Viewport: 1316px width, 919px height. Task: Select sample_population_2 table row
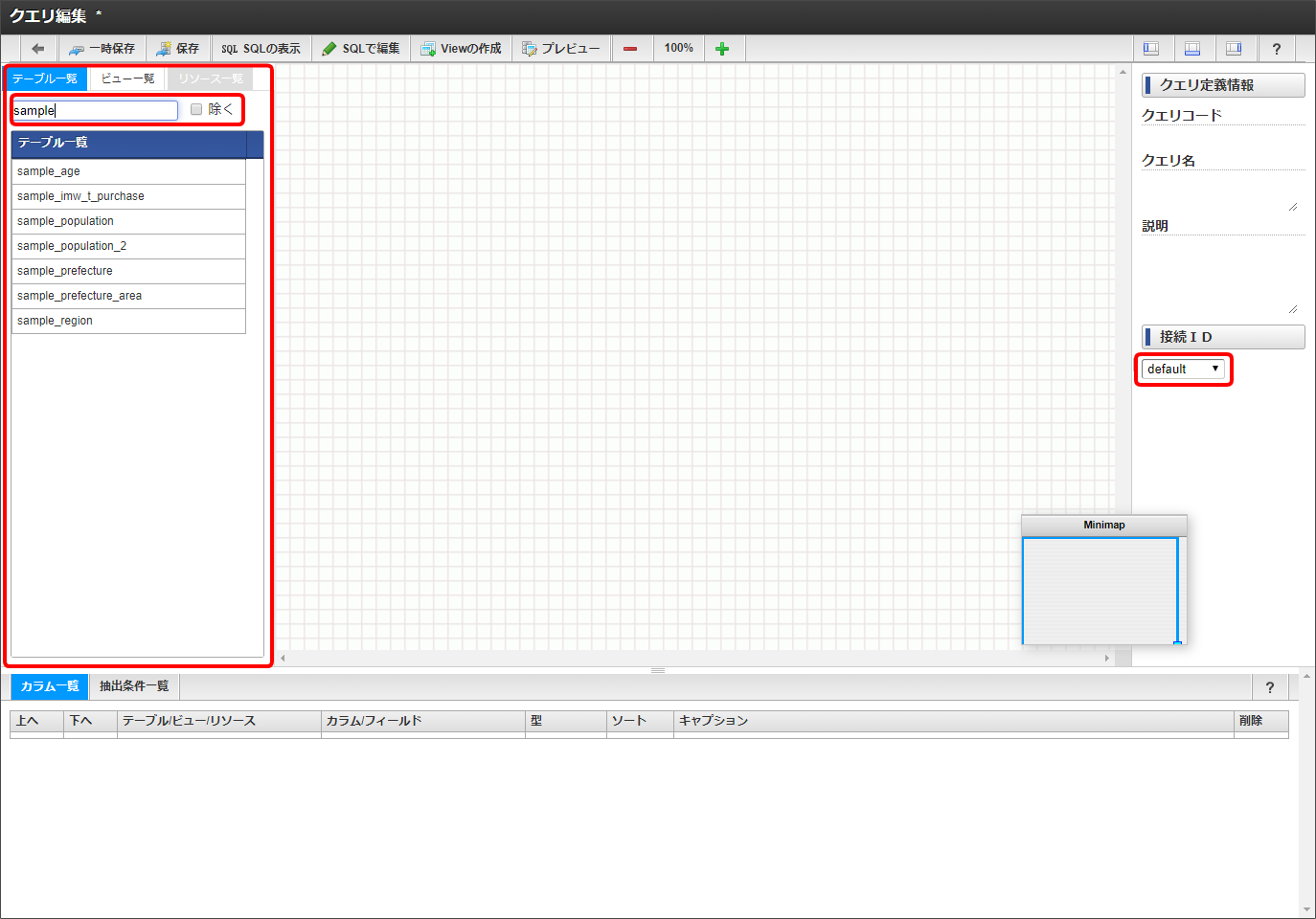tap(128, 246)
